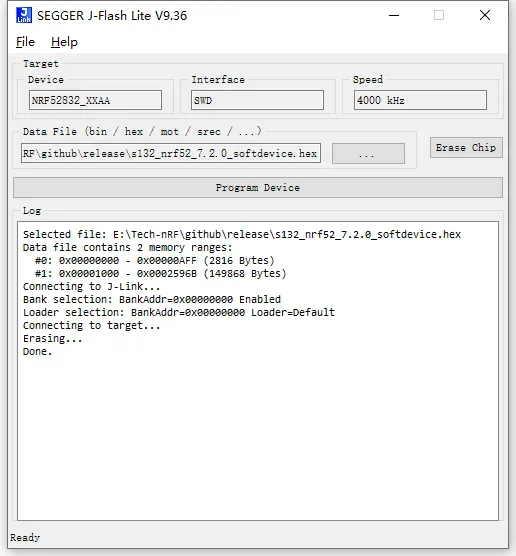Viewport: 516px width, 556px height.
Task: Open the File menu
Action: (x=26, y=42)
